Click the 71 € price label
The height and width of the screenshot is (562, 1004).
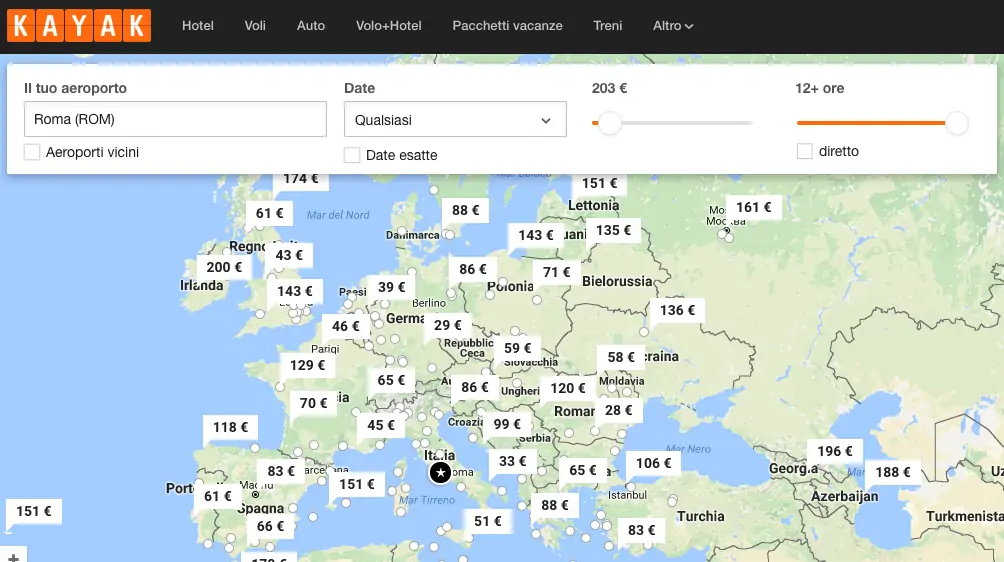coord(556,272)
